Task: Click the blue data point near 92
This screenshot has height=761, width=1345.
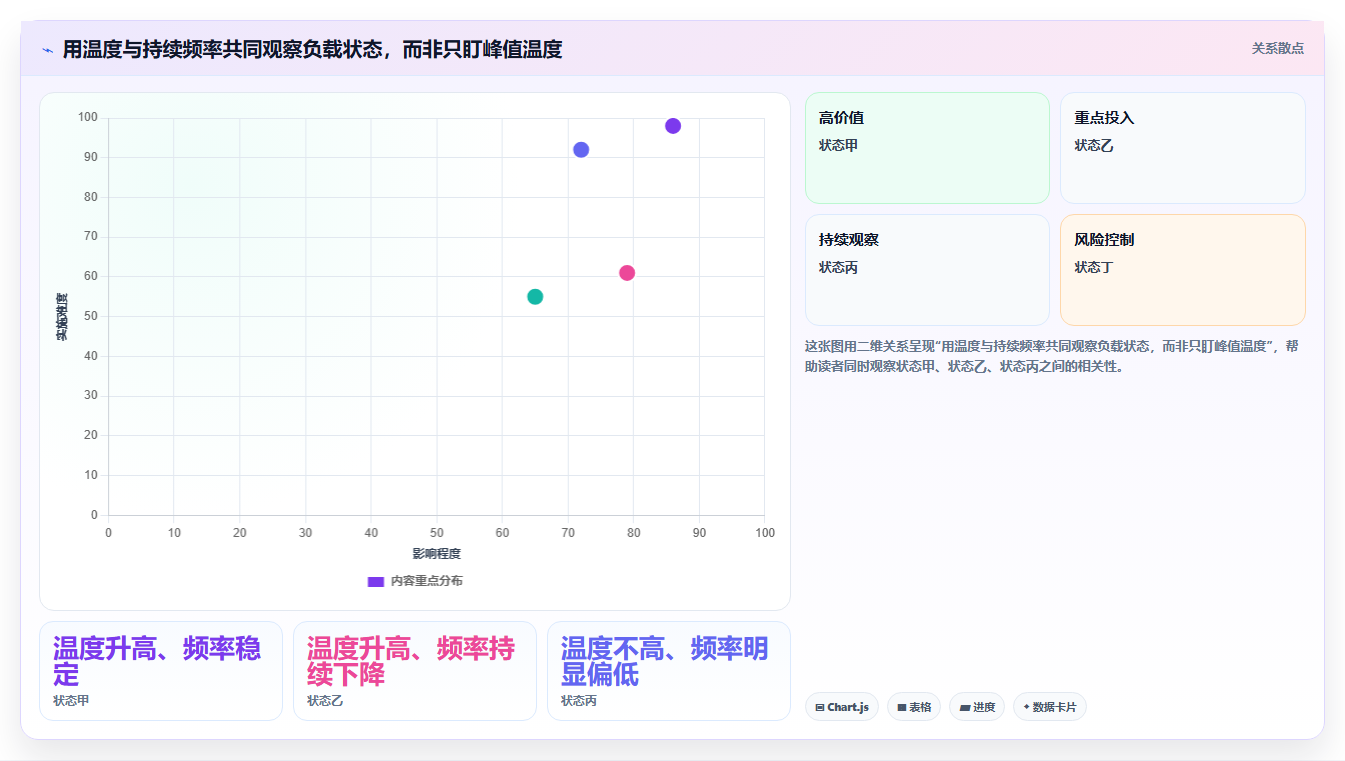Action: 581,150
